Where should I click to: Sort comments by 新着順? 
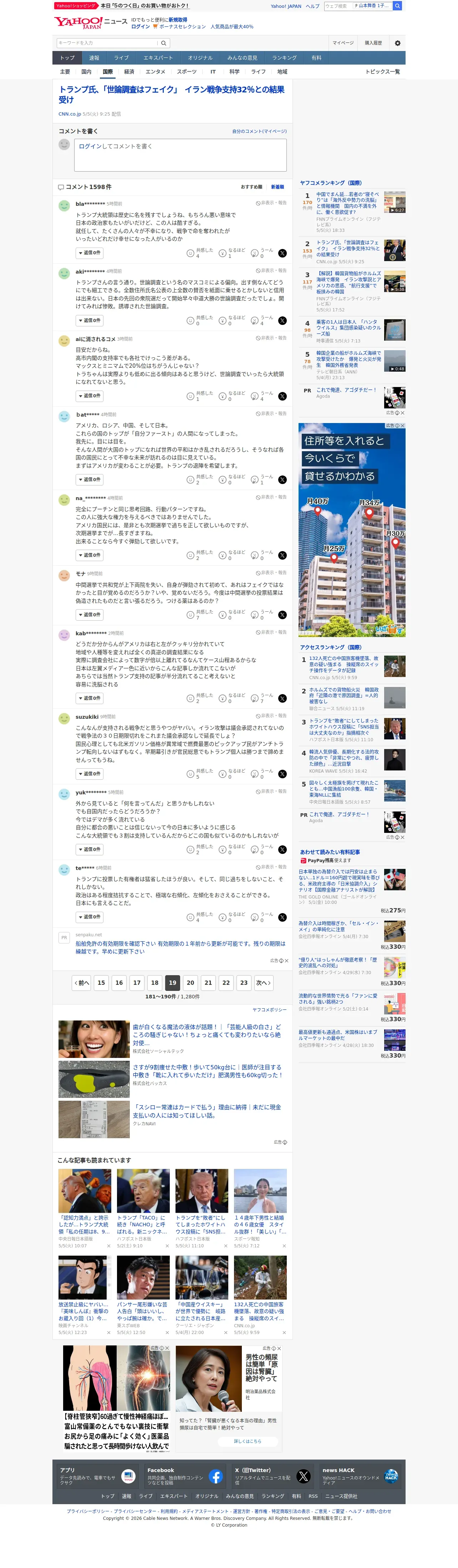point(278,187)
